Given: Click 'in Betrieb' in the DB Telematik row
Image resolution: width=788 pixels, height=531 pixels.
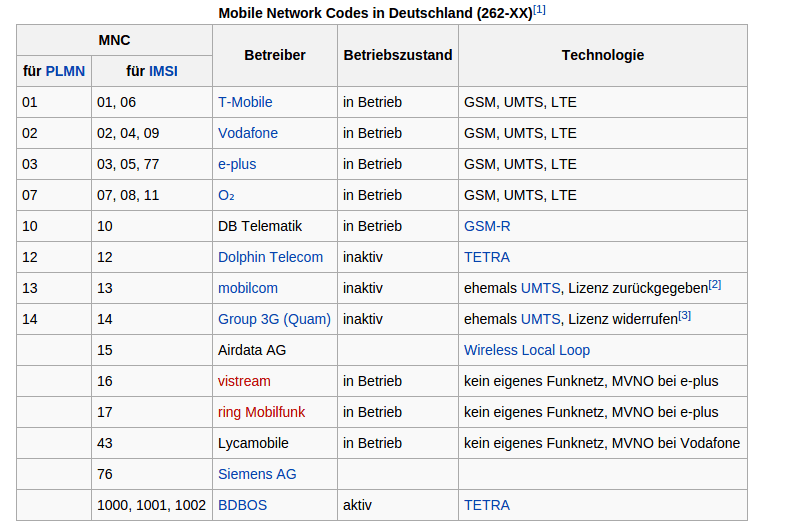Looking at the screenshot, I should point(372,226).
